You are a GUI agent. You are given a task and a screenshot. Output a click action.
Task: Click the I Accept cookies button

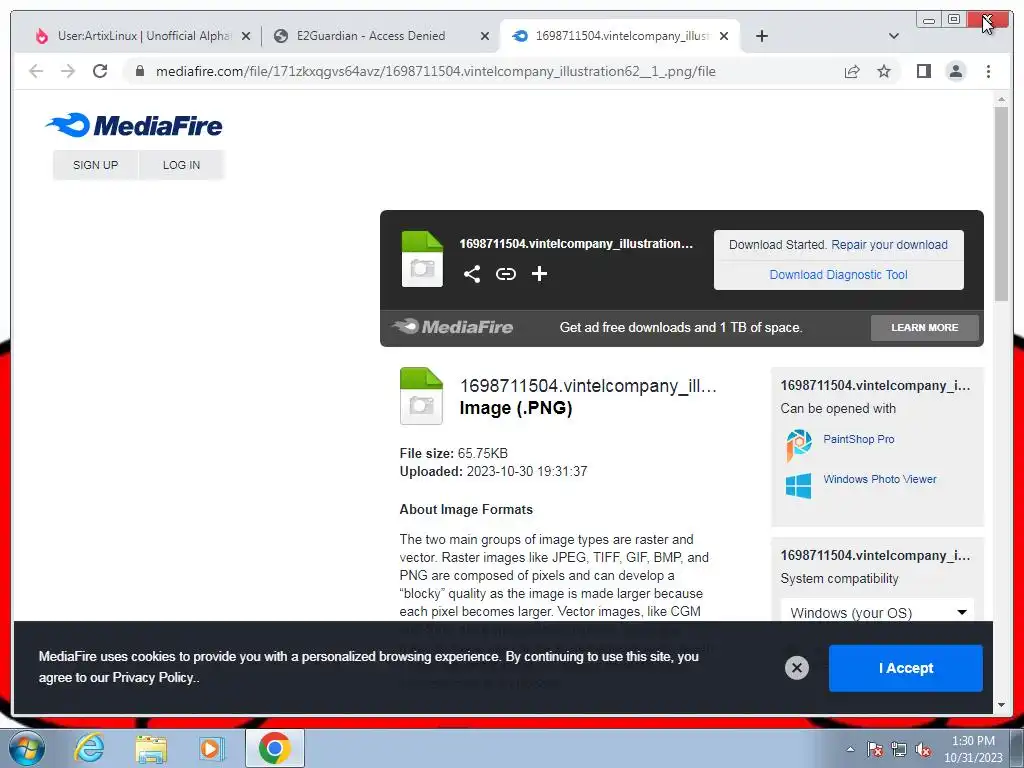tap(905, 668)
